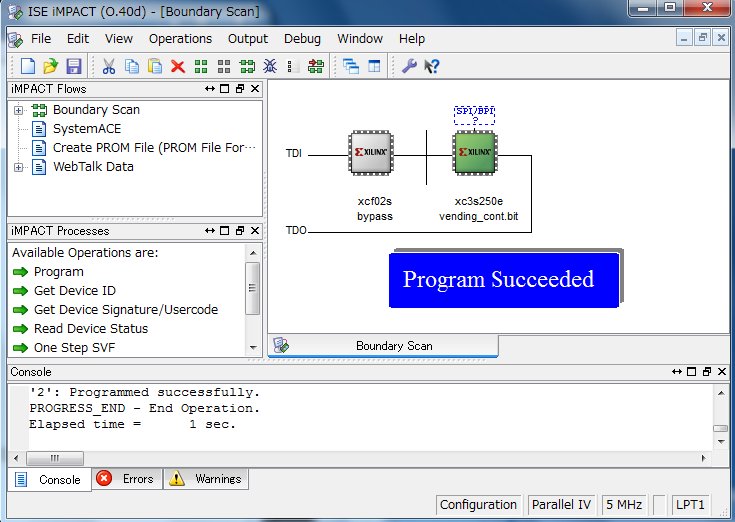Click console horizontal scrollbar thumb
The image size is (735, 522).
pyautogui.click(x=55, y=458)
